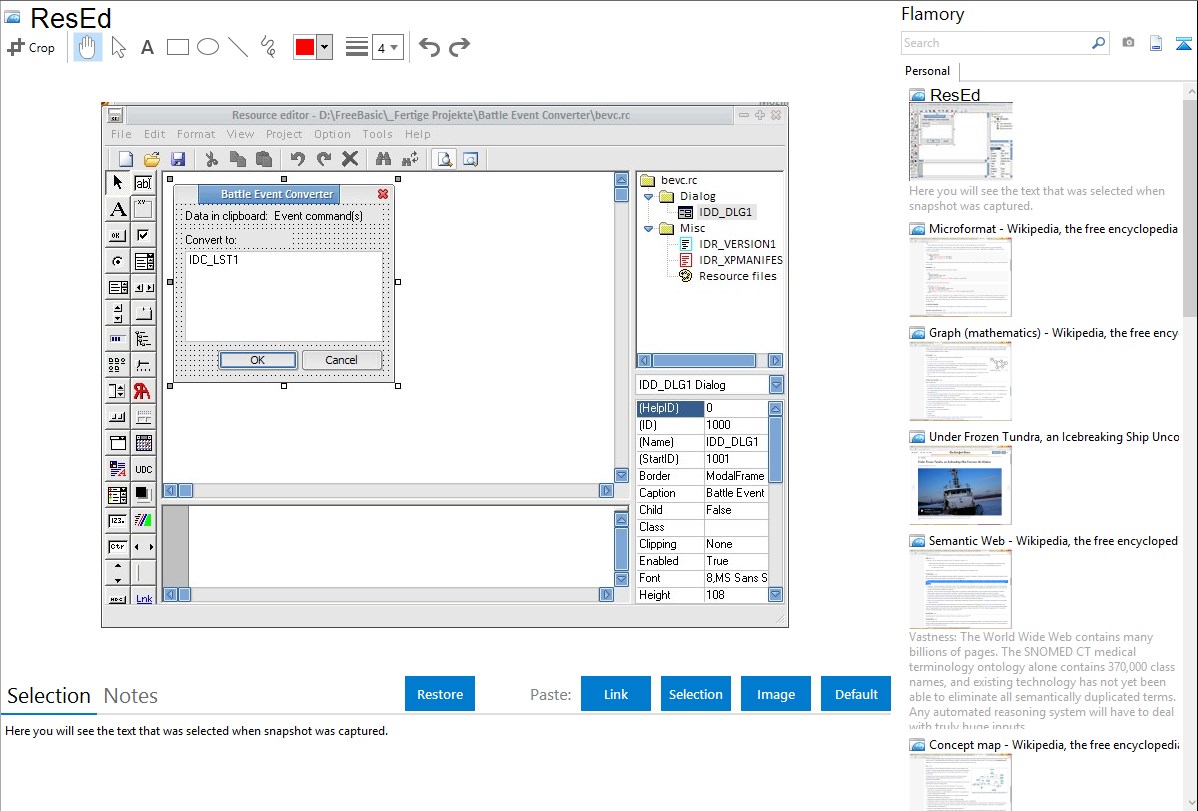Screen dimensions: 1198x811
Task: Switch to the Notes tab
Action: [x=131, y=696]
